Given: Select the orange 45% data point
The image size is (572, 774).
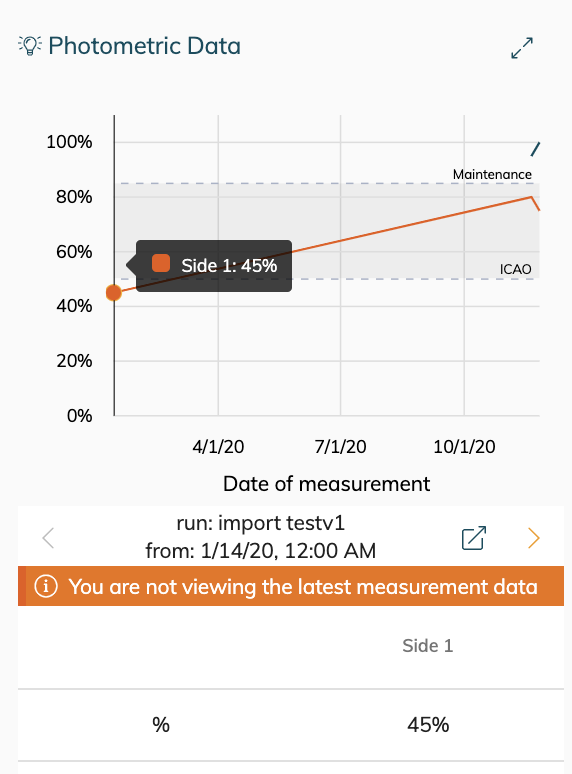Looking at the screenshot, I should click(114, 293).
